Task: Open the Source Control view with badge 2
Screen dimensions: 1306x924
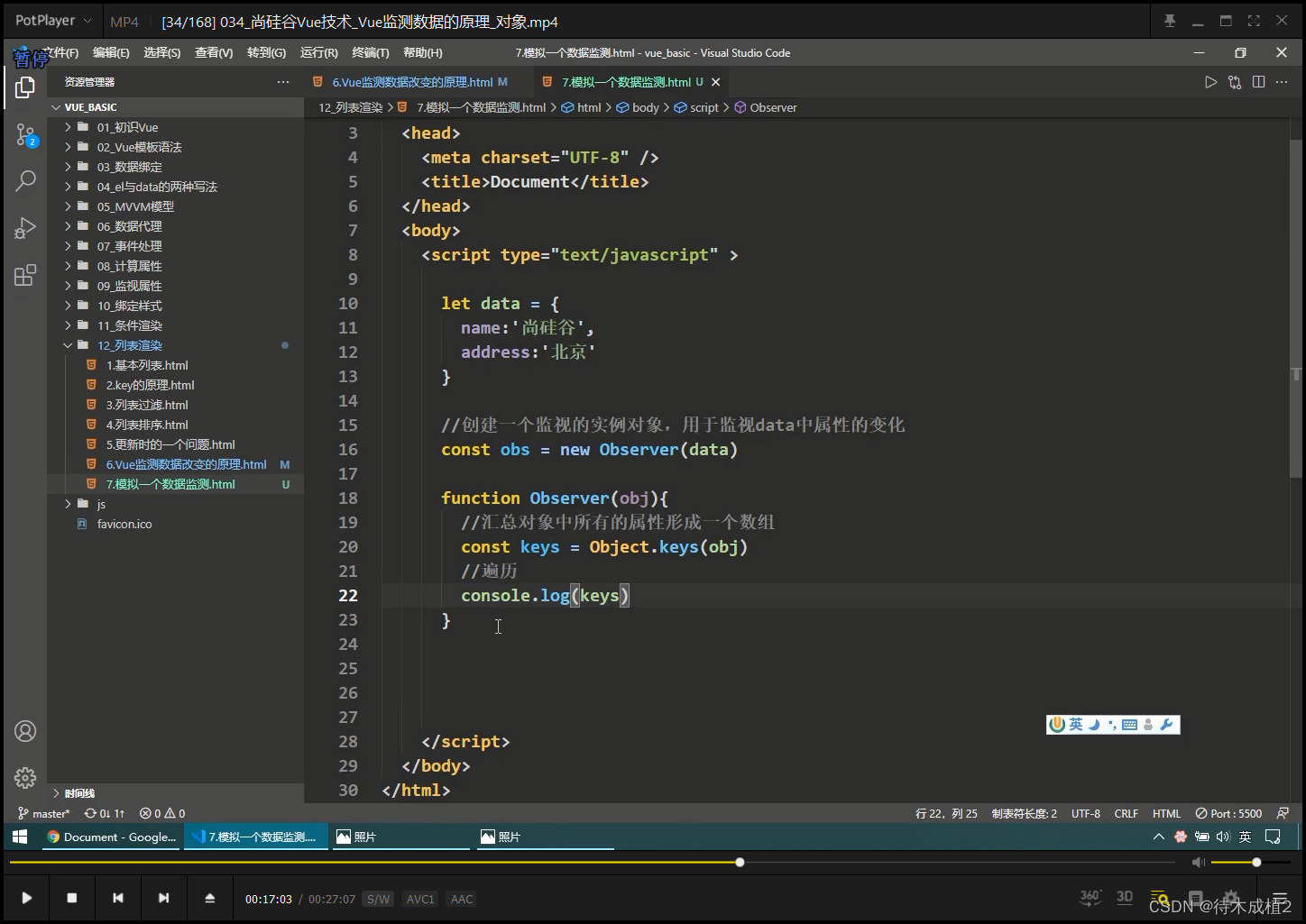Action: [25, 136]
